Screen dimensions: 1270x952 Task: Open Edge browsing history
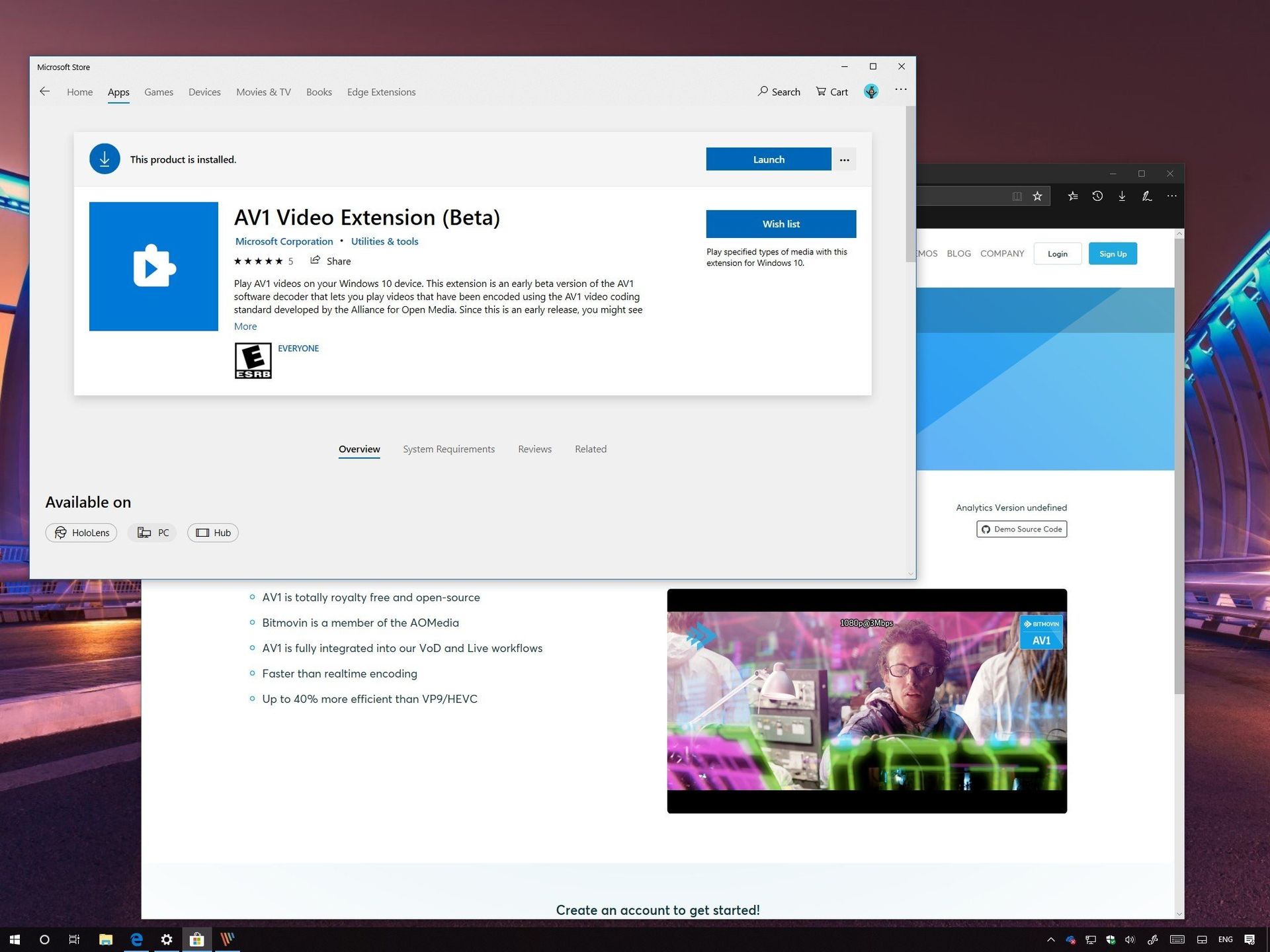[x=1097, y=196]
